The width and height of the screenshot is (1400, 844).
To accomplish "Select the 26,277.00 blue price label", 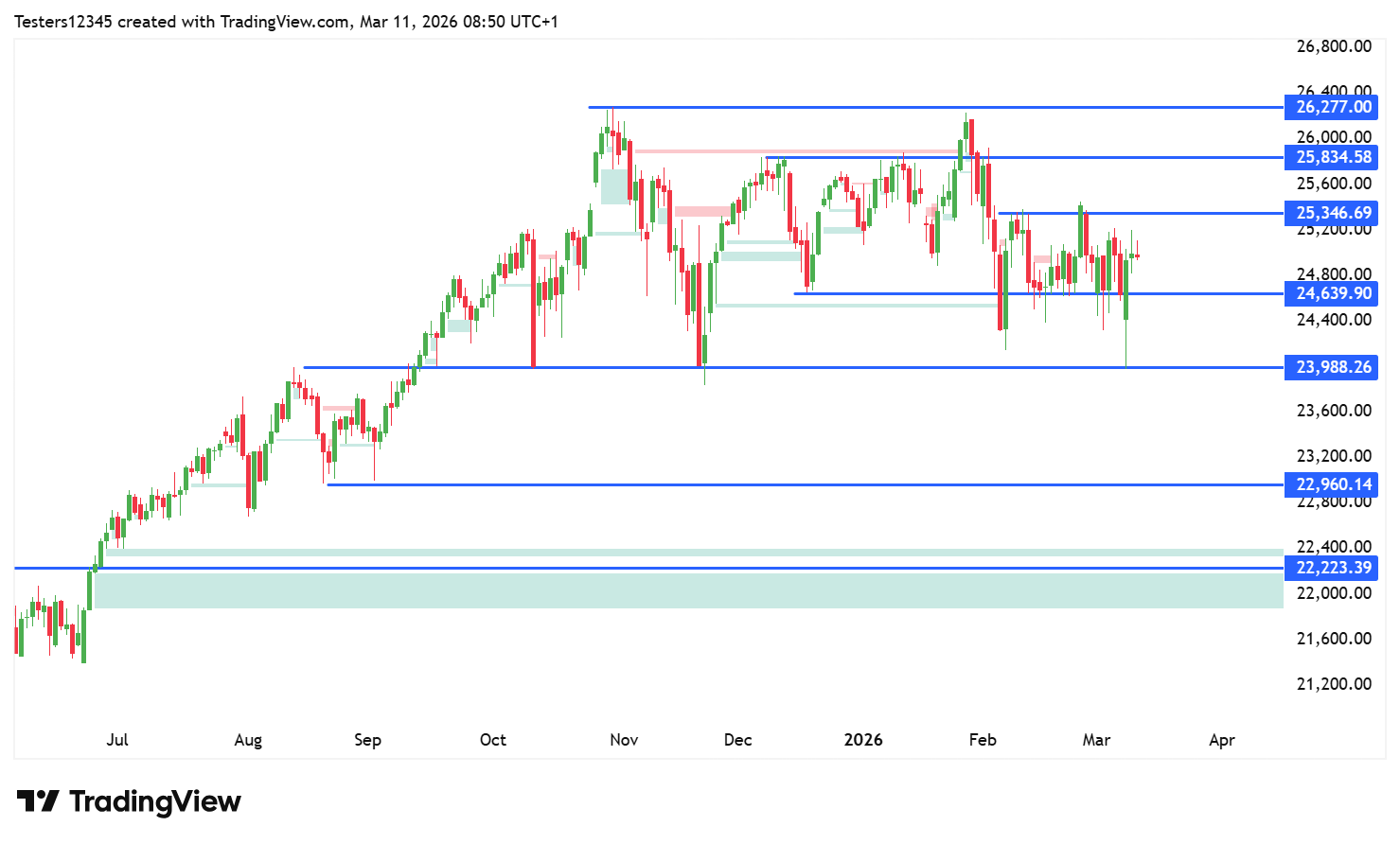I will pyautogui.click(x=1331, y=107).
